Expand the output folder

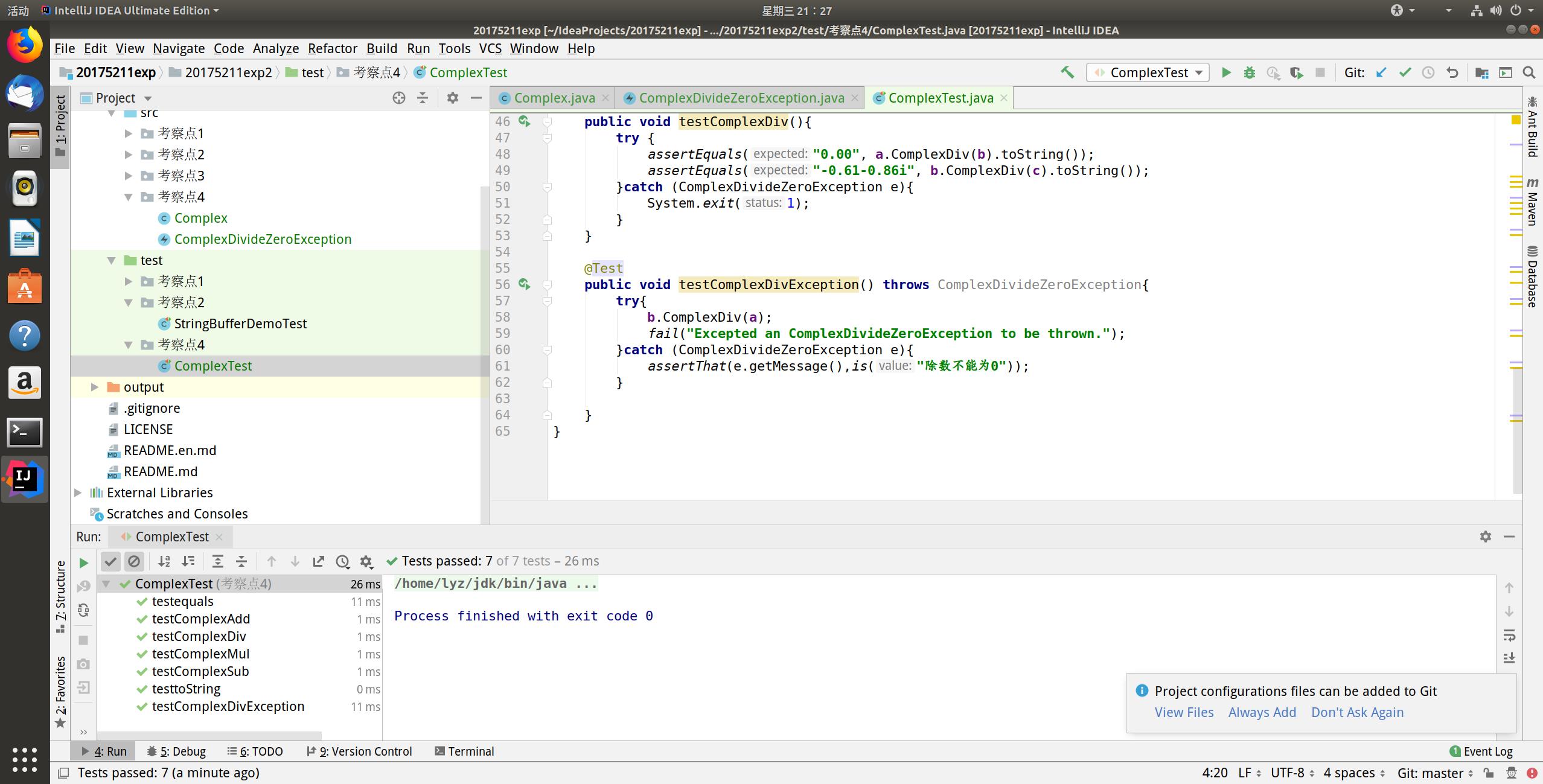coord(95,387)
